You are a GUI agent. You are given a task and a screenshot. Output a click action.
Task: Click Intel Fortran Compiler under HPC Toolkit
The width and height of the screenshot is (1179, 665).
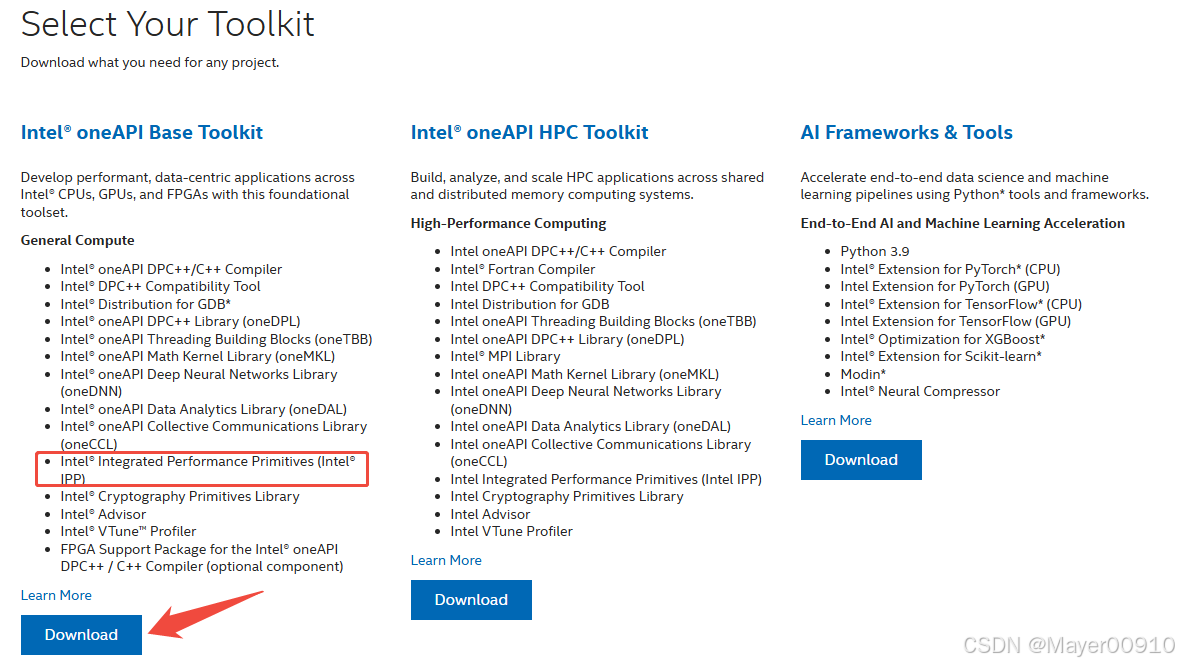(x=523, y=268)
